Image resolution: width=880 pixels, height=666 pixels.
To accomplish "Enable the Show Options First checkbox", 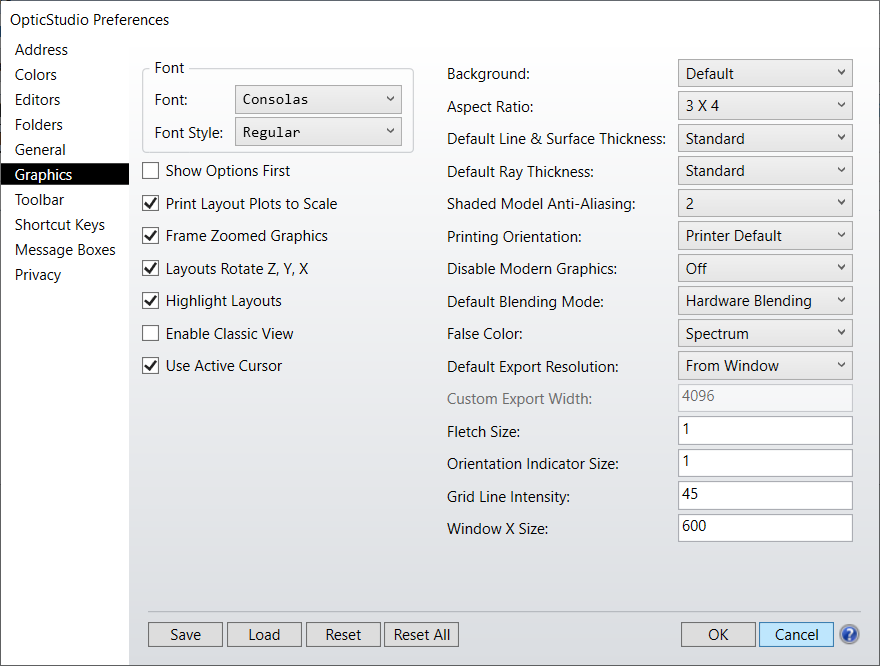I will (x=151, y=171).
